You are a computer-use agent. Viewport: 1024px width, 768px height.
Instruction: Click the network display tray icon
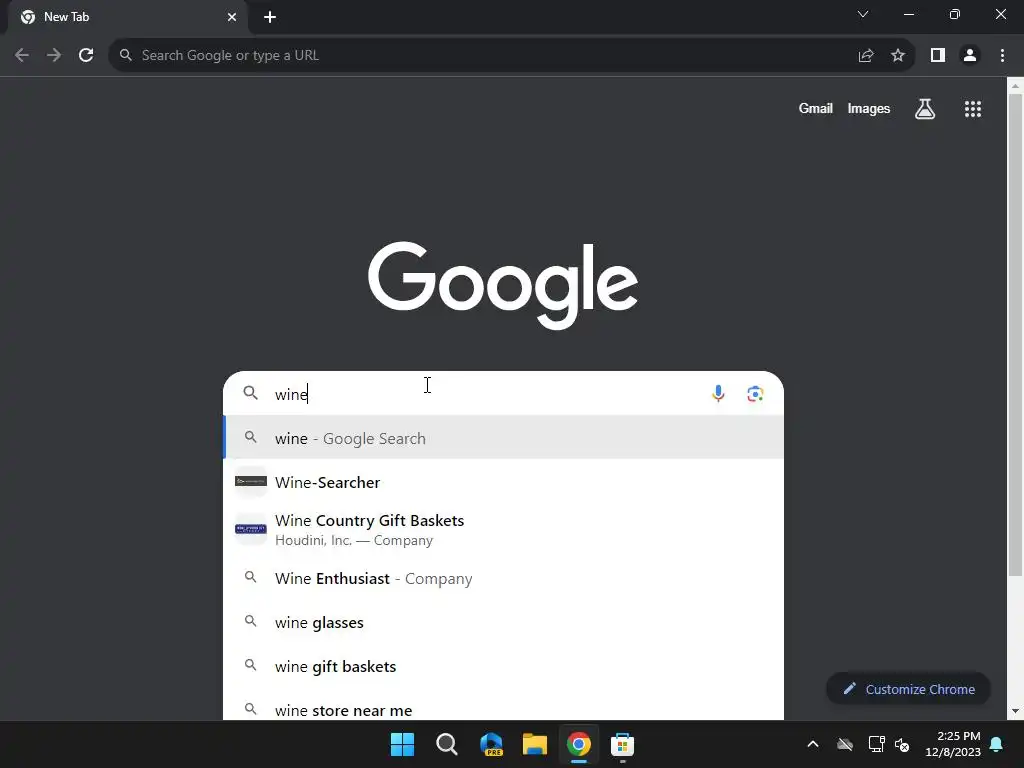[876, 744]
